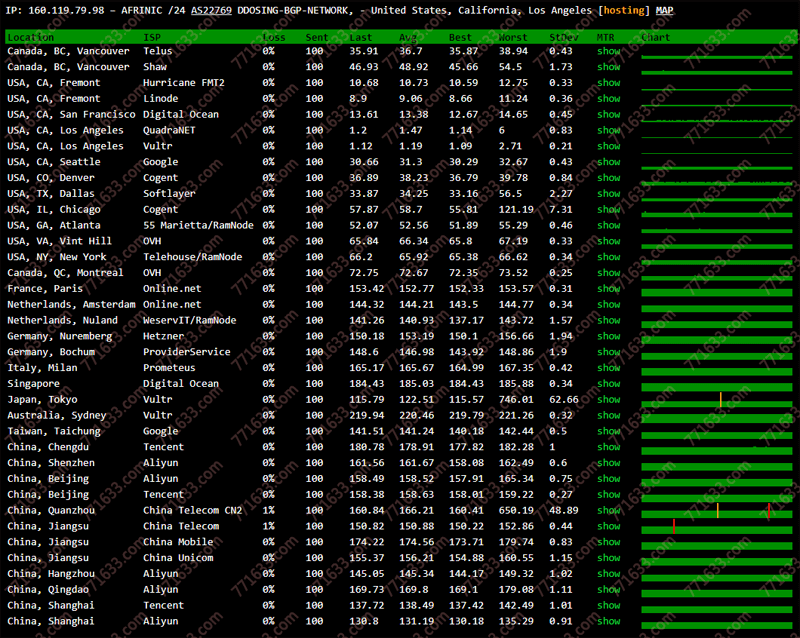Show MTR for Jiangsu China Mobile

click(609, 542)
